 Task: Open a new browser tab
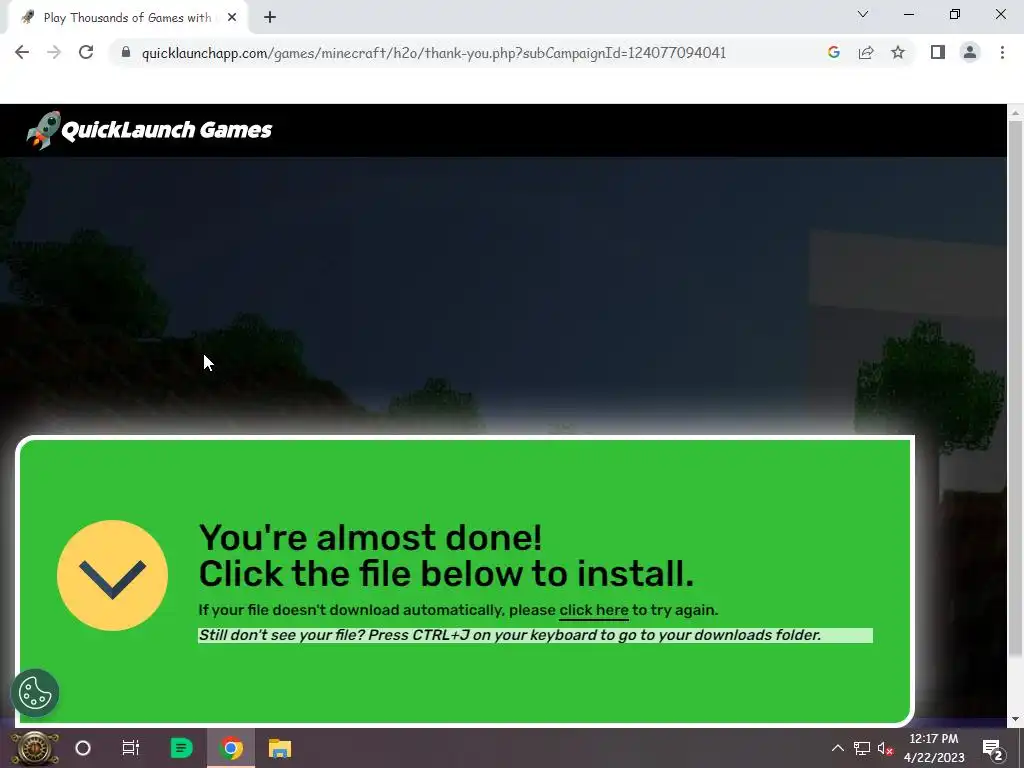click(270, 18)
